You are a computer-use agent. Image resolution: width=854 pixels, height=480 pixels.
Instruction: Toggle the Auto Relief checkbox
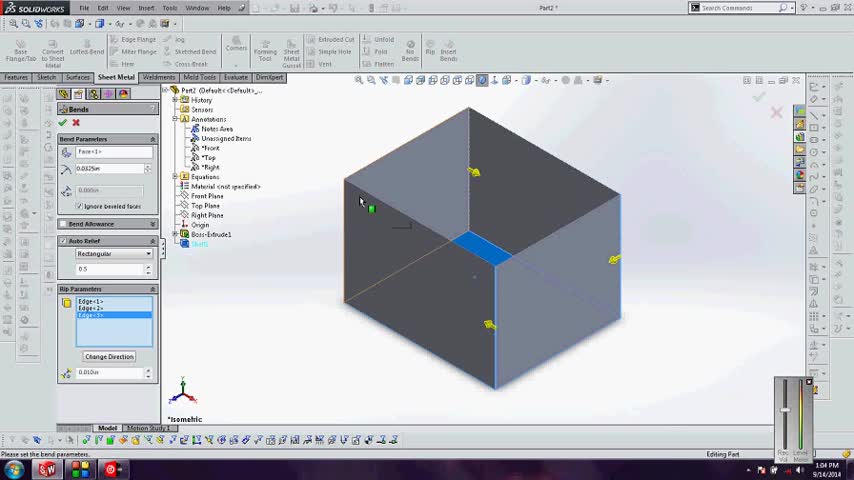pyautogui.click(x=63, y=241)
